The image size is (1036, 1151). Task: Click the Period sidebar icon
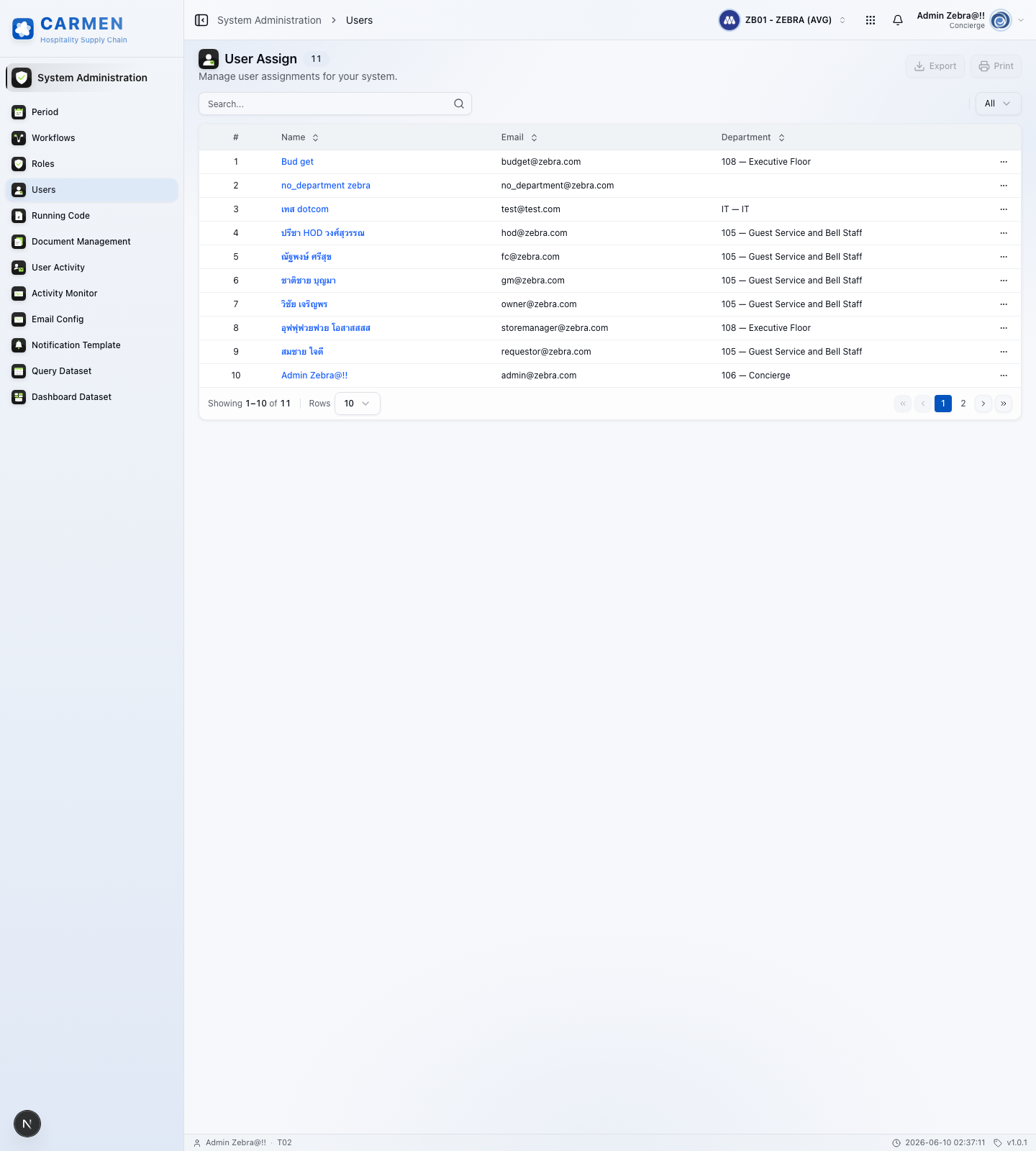(x=19, y=112)
